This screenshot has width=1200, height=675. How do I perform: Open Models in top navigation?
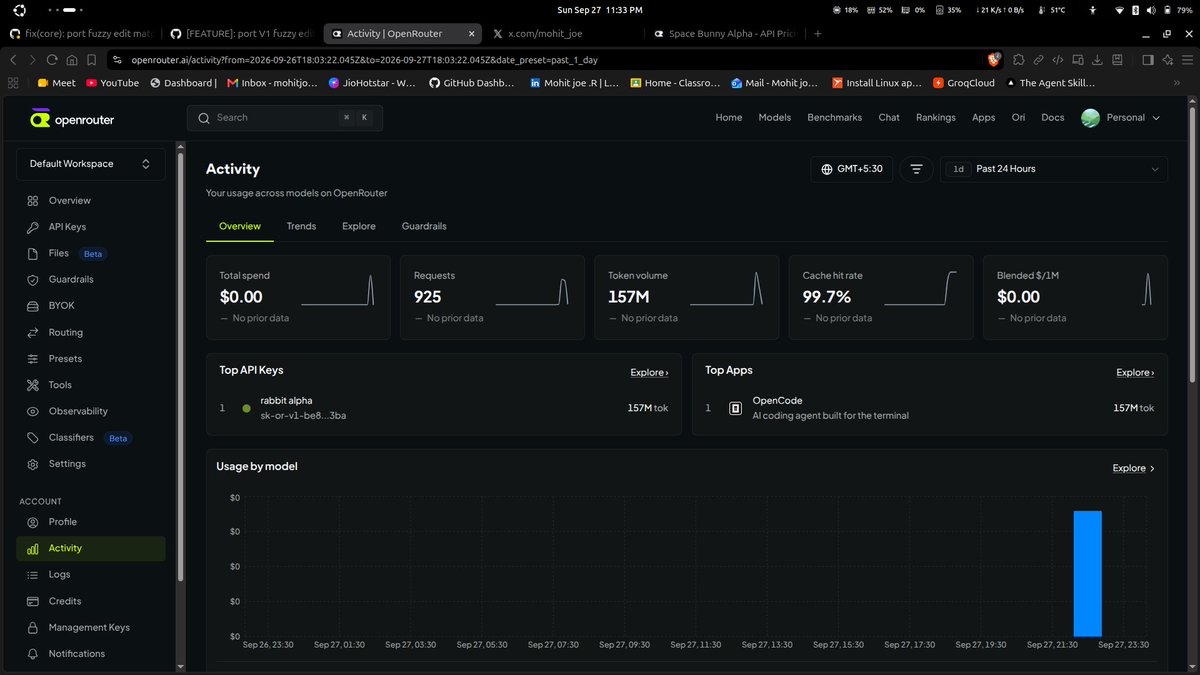click(775, 117)
